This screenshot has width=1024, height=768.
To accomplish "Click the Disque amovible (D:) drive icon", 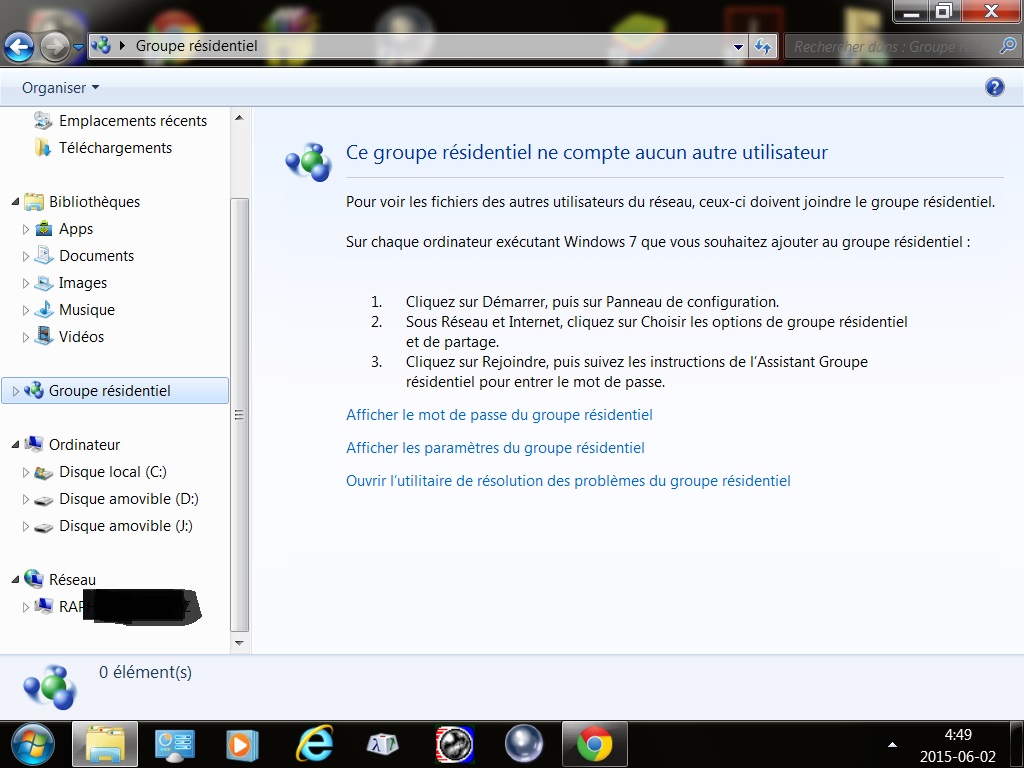I will (44, 500).
